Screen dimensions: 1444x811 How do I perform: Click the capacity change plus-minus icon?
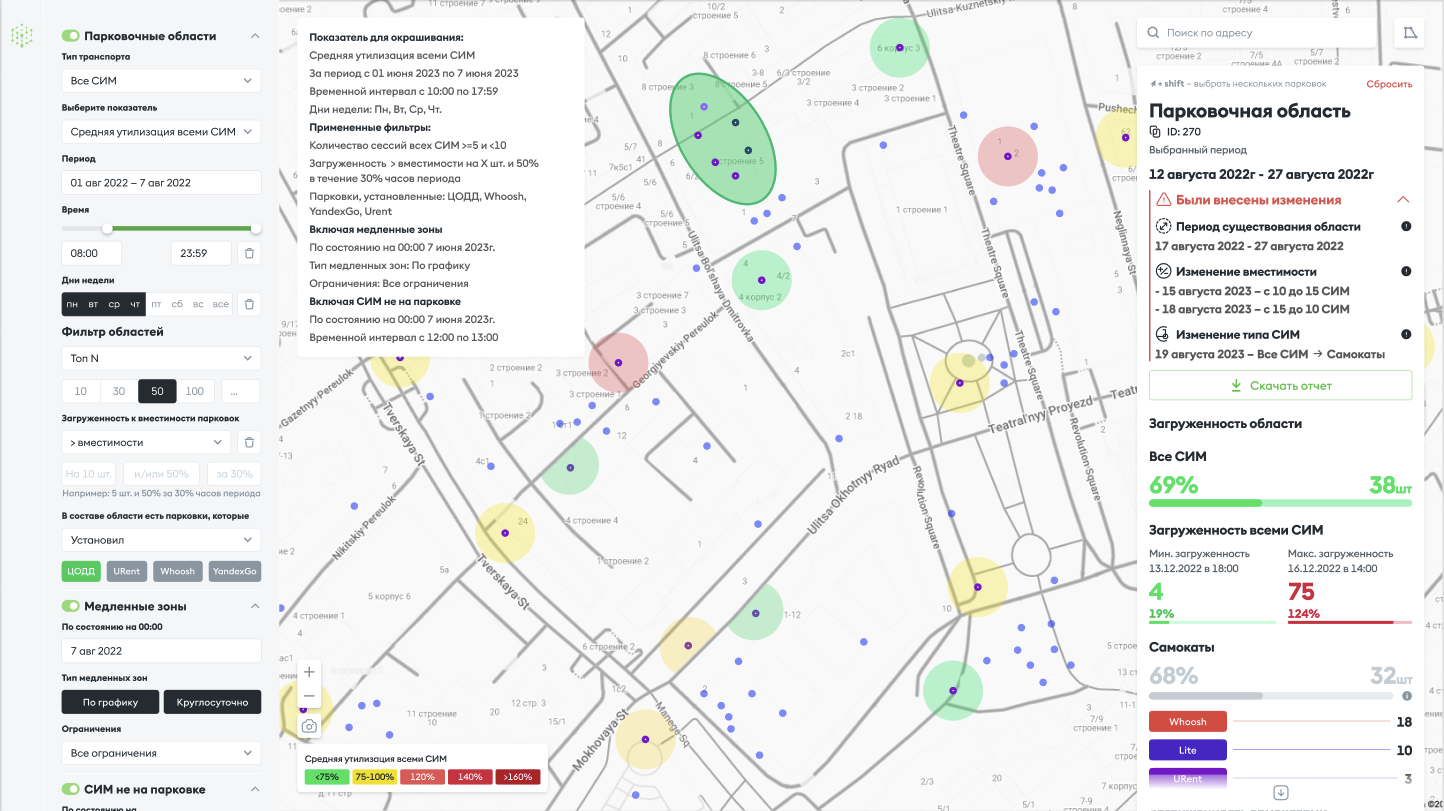pos(1163,271)
